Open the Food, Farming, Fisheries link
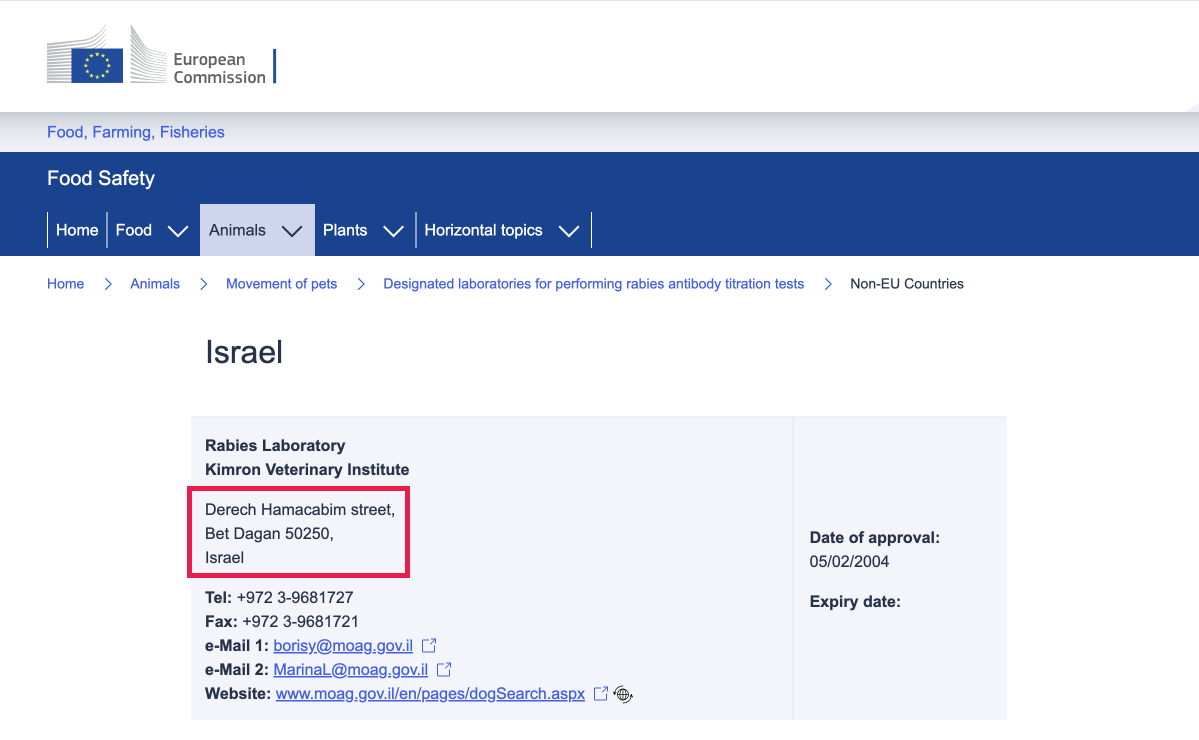The height and width of the screenshot is (740, 1199). [x=136, y=132]
